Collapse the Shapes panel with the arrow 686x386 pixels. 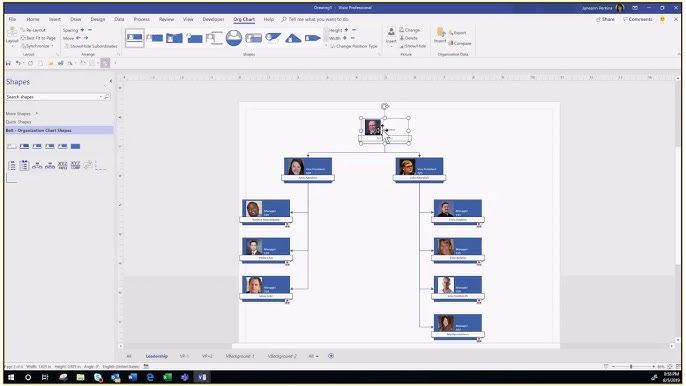(x=111, y=81)
